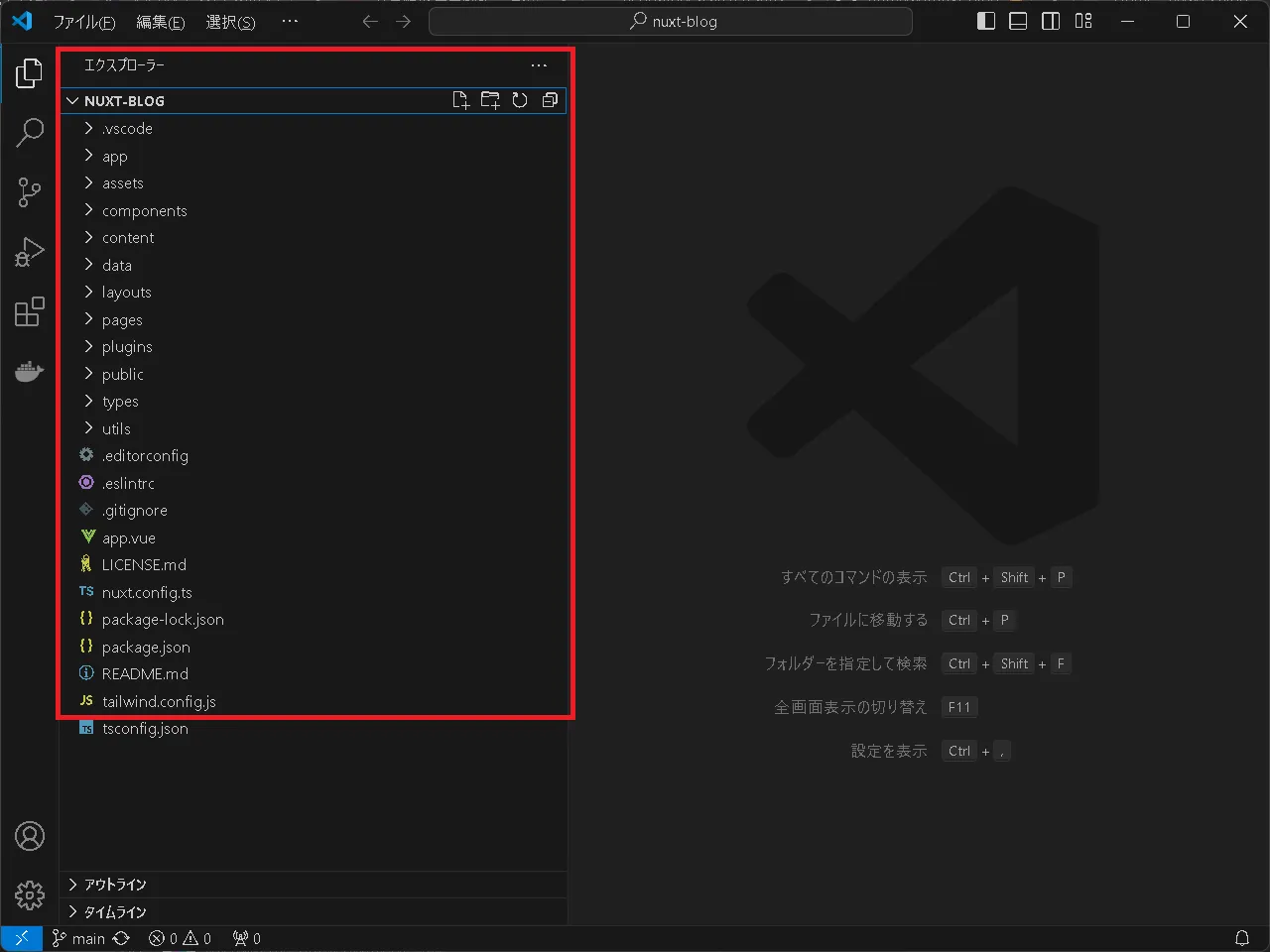Open the Docker view in activity bar
The height and width of the screenshot is (952, 1270).
click(x=30, y=371)
